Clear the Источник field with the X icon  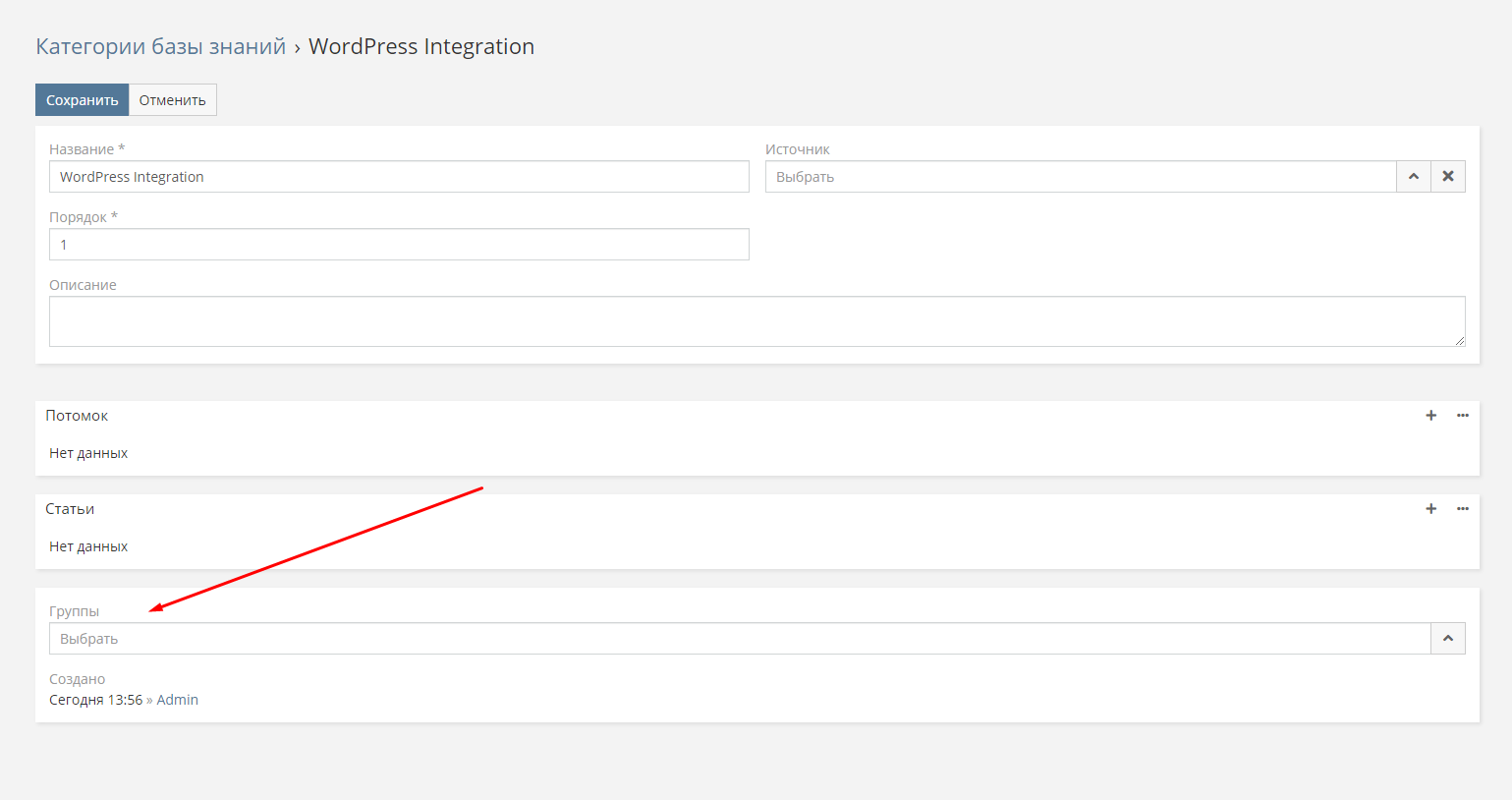[x=1447, y=177]
